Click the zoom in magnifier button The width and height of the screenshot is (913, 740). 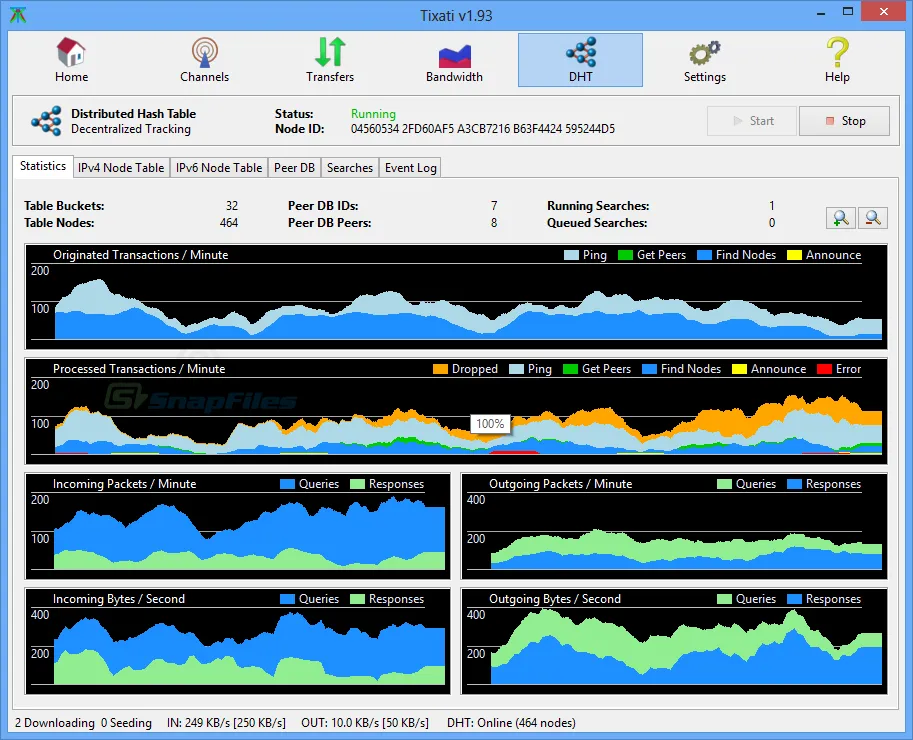tap(840, 218)
